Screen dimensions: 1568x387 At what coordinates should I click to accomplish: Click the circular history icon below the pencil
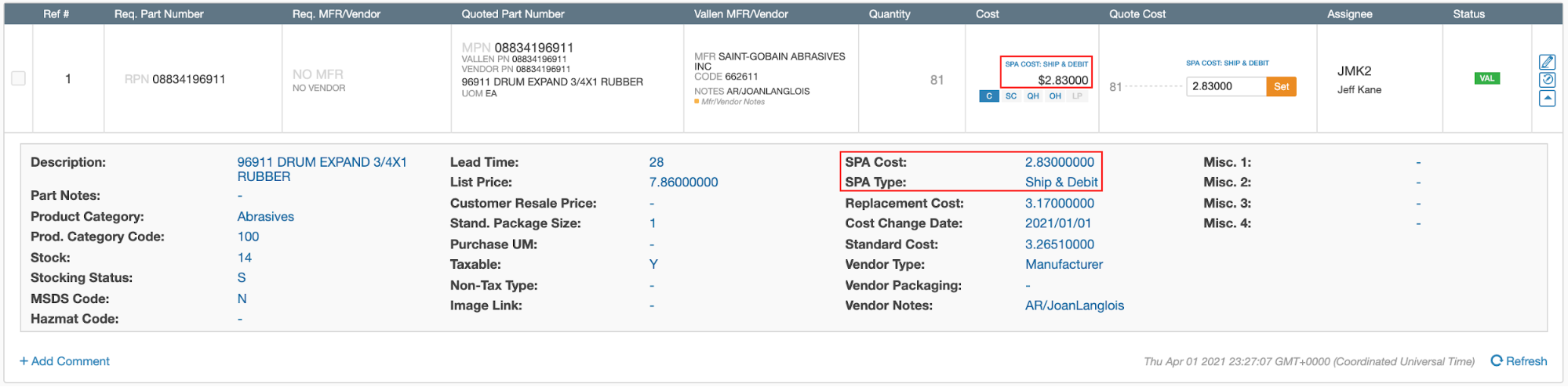click(x=1547, y=80)
